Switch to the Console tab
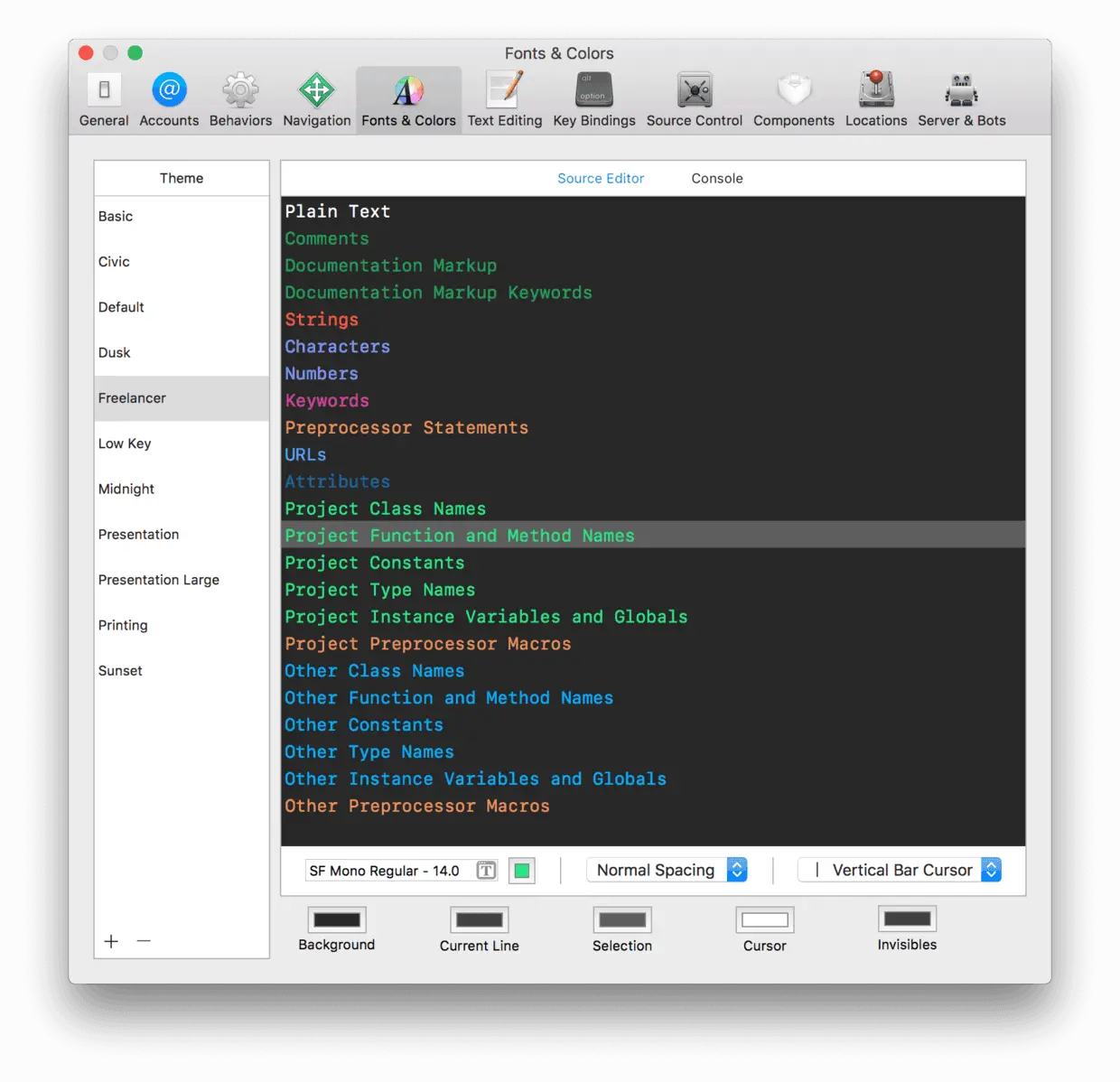Screen dimensions: 1120x1082 [716, 178]
